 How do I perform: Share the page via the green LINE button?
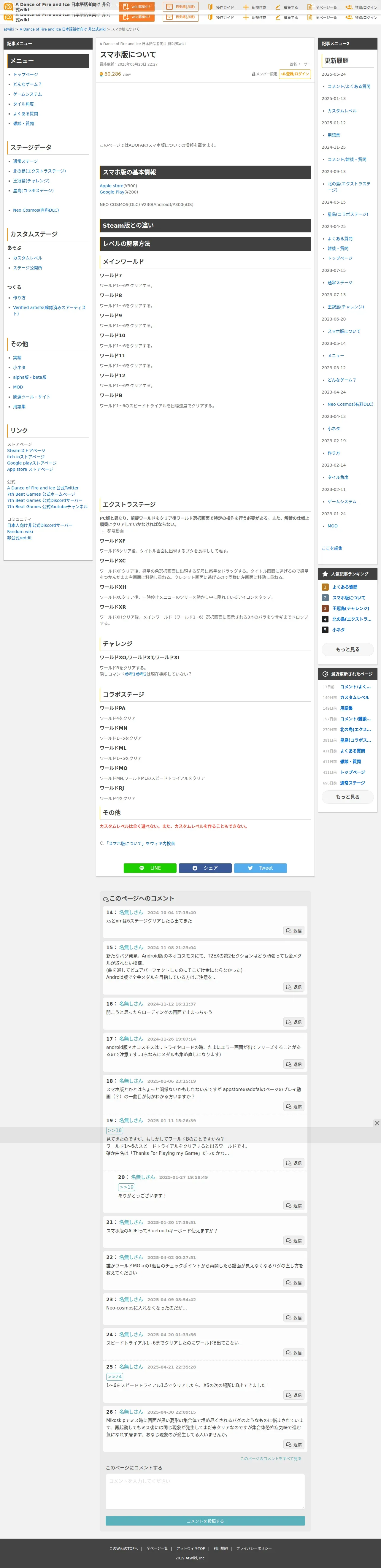tap(150, 868)
